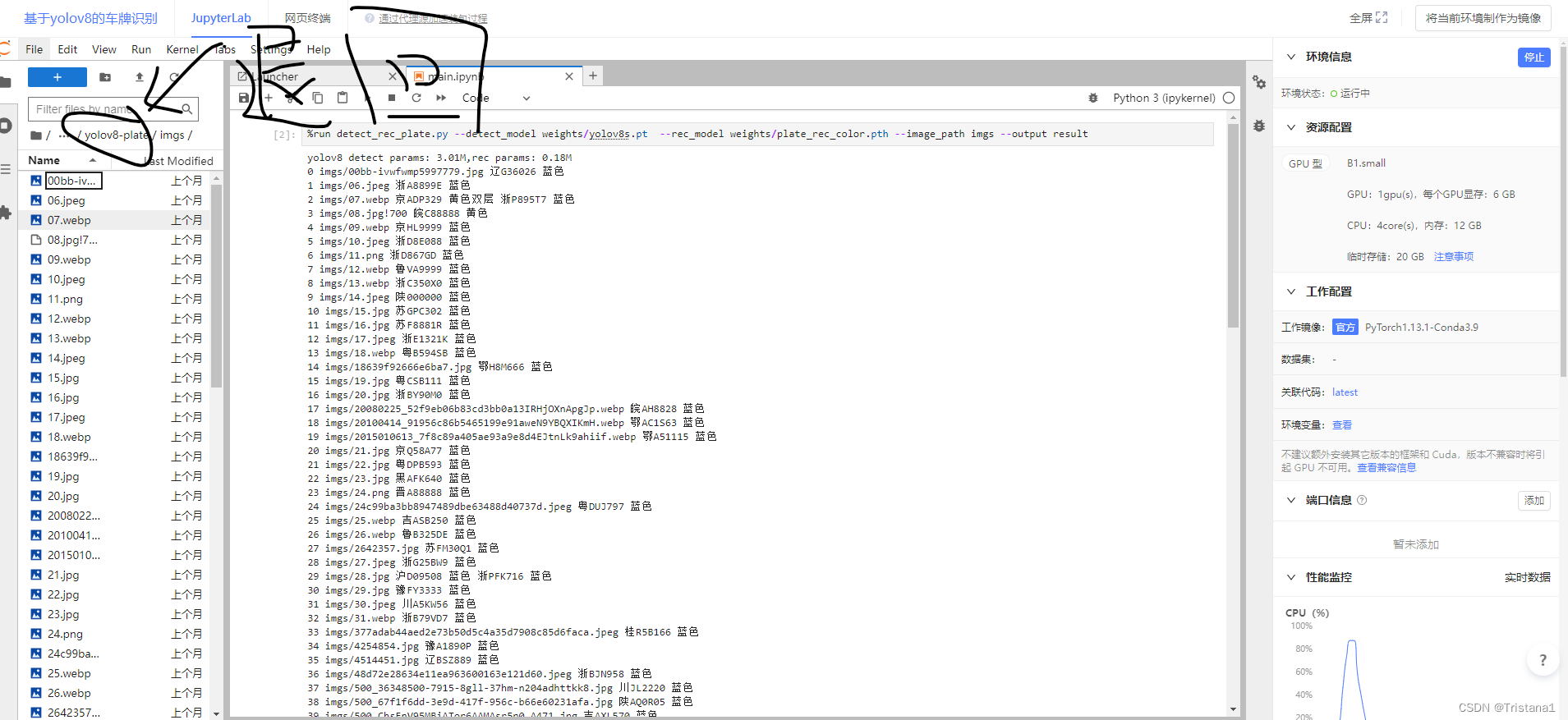Enter full screen with 全屏 icon
Screen dimensions: 1568x720
pos(1382,17)
